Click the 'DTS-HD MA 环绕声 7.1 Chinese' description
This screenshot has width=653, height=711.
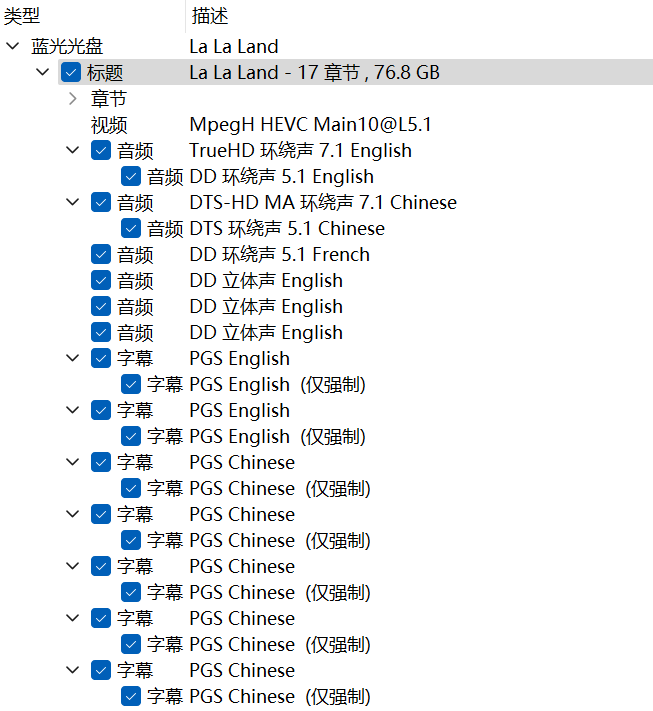coord(323,202)
